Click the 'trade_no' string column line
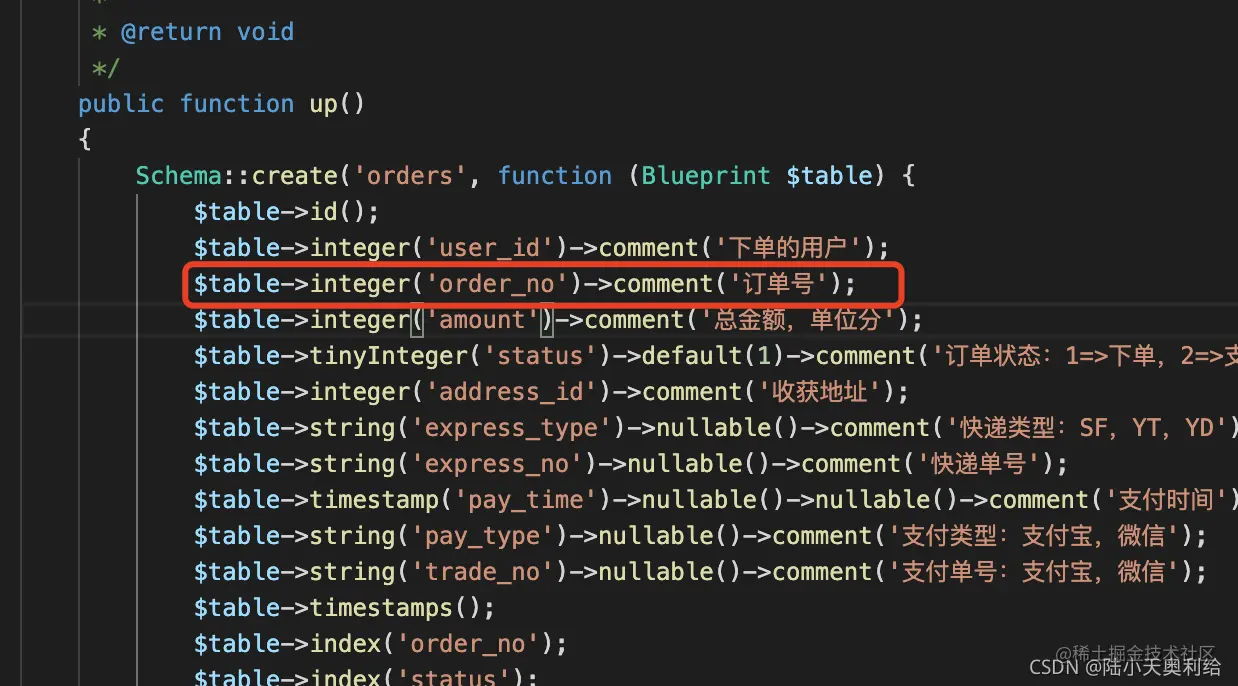The image size is (1238, 686). [x=701, y=572]
